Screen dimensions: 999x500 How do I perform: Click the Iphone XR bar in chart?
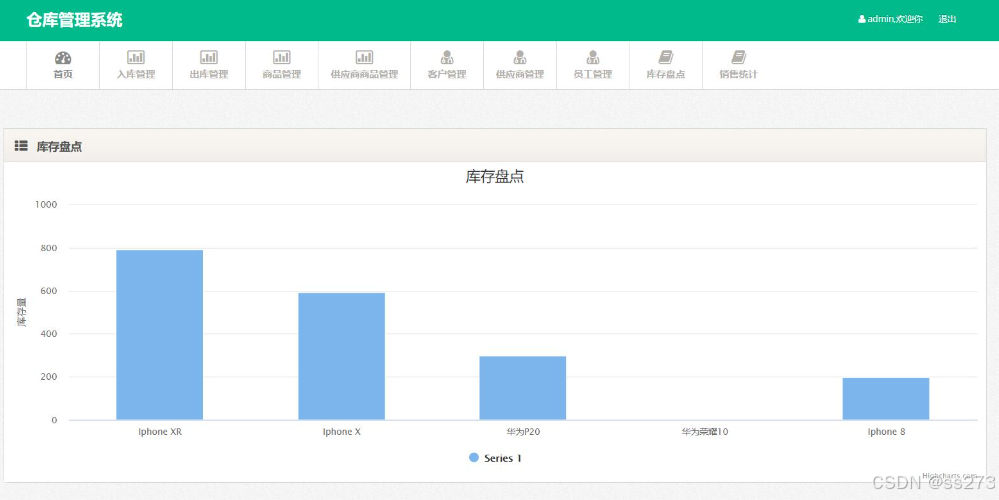click(x=159, y=334)
